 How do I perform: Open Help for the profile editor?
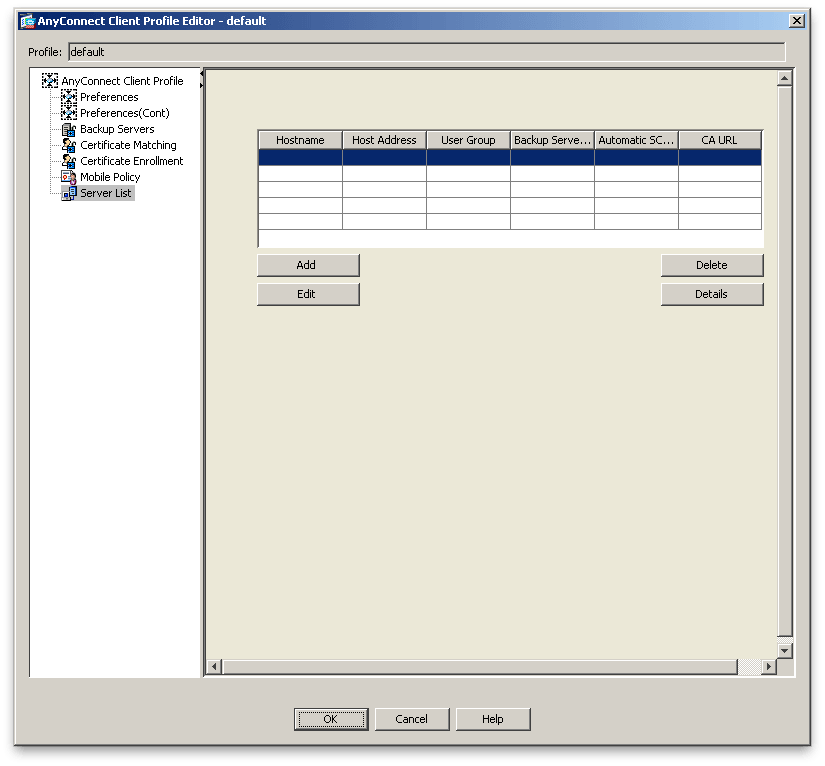click(x=493, y=719)
